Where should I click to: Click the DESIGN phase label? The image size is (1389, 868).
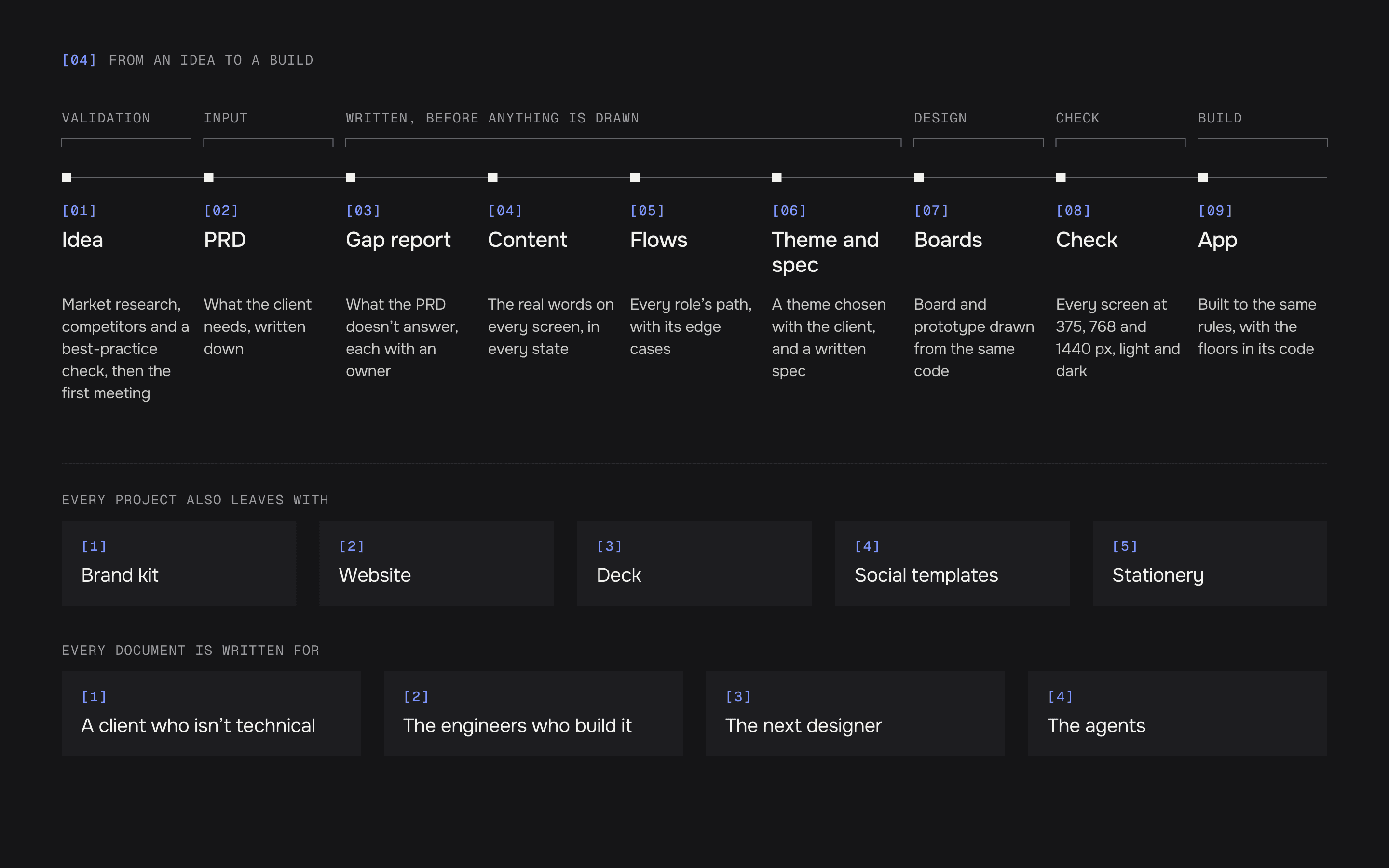point(941,118)
